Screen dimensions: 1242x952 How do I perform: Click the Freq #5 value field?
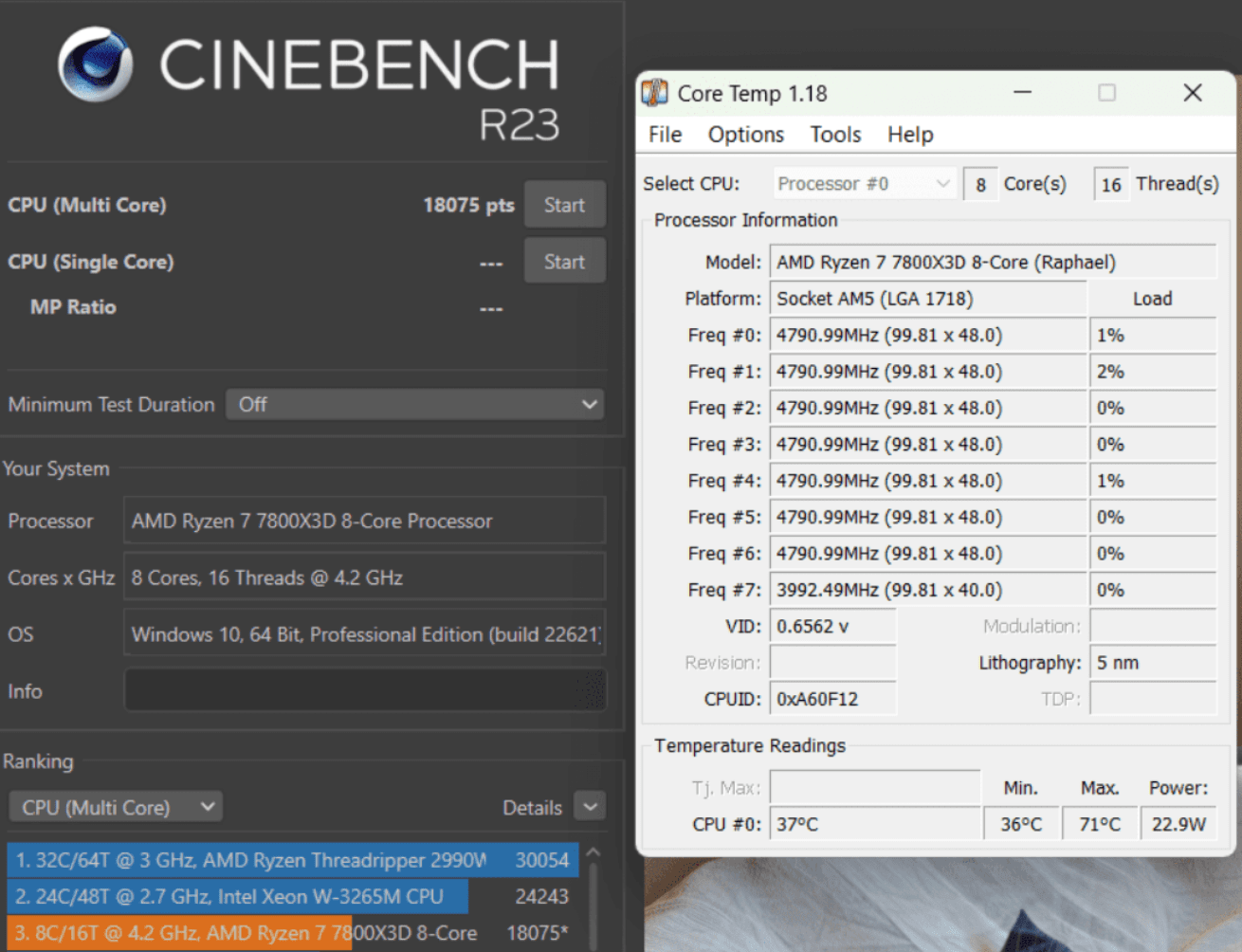[928, 517]
